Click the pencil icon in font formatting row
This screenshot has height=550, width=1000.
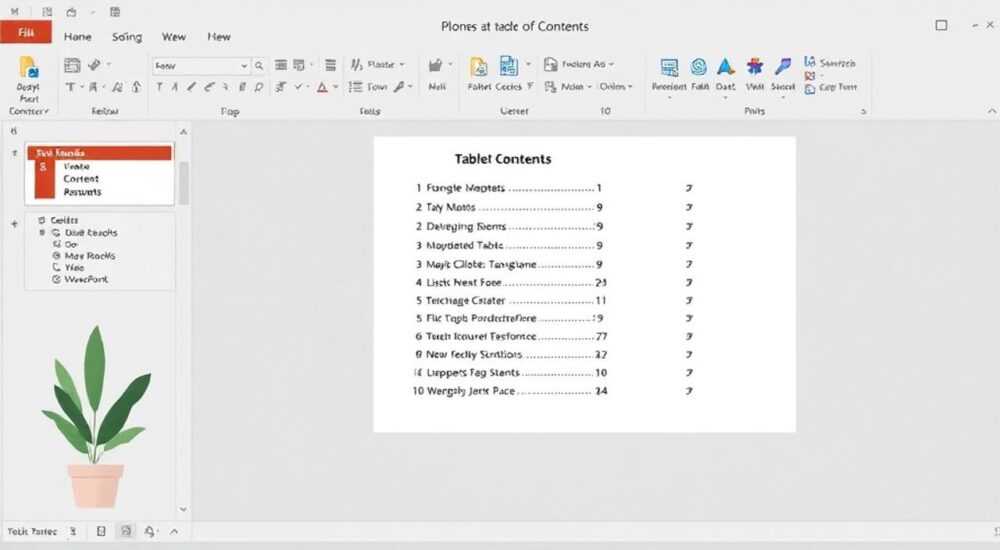[191, 87]
